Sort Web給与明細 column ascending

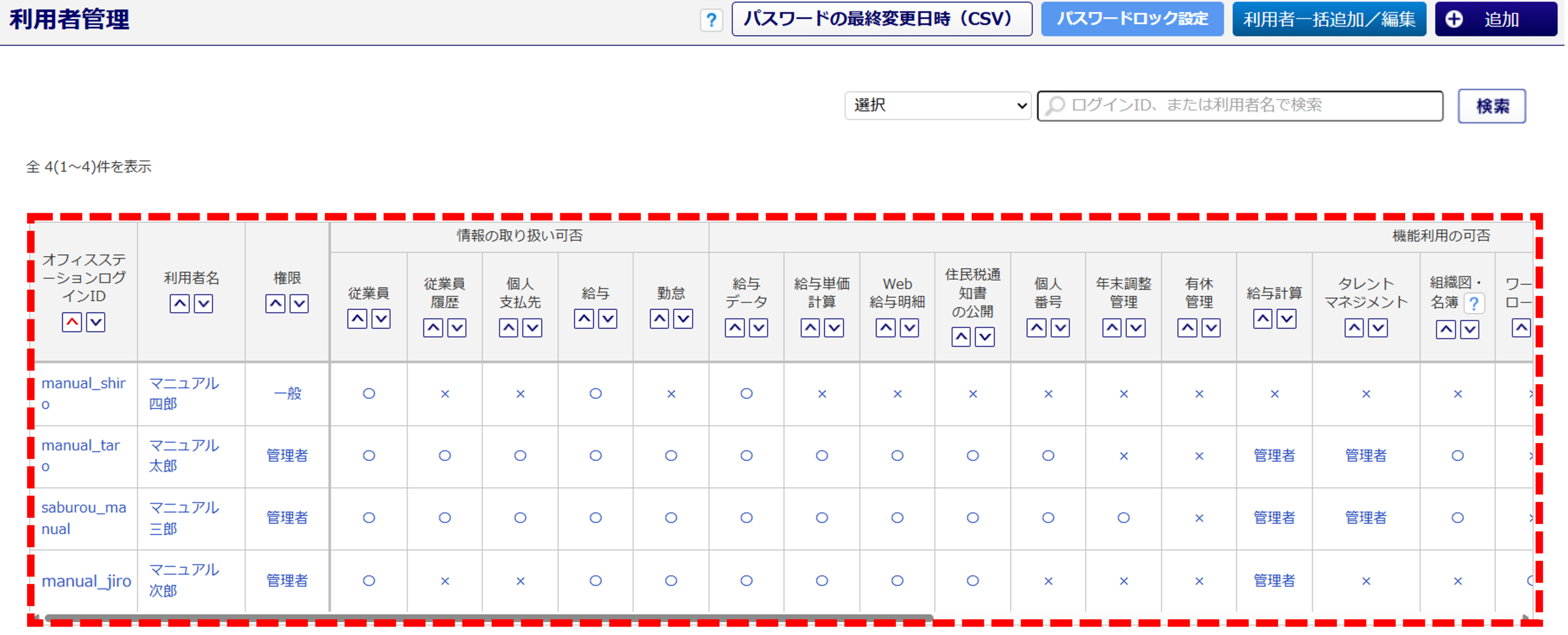click(x=886, y=328)
